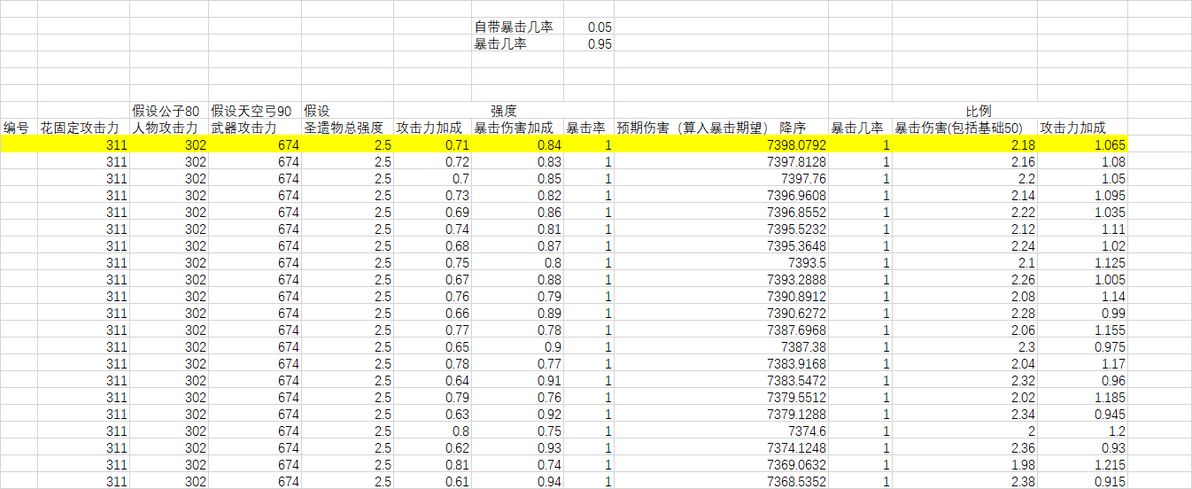The width and height of the screenshot is (1192, 489).
Task: Select the damage cell 7383.9168
Action: tap(721, 363)
